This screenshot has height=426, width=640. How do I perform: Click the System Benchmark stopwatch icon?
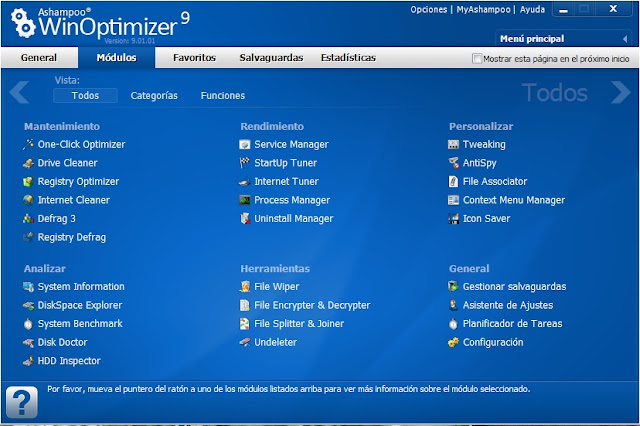coord(28,324)
